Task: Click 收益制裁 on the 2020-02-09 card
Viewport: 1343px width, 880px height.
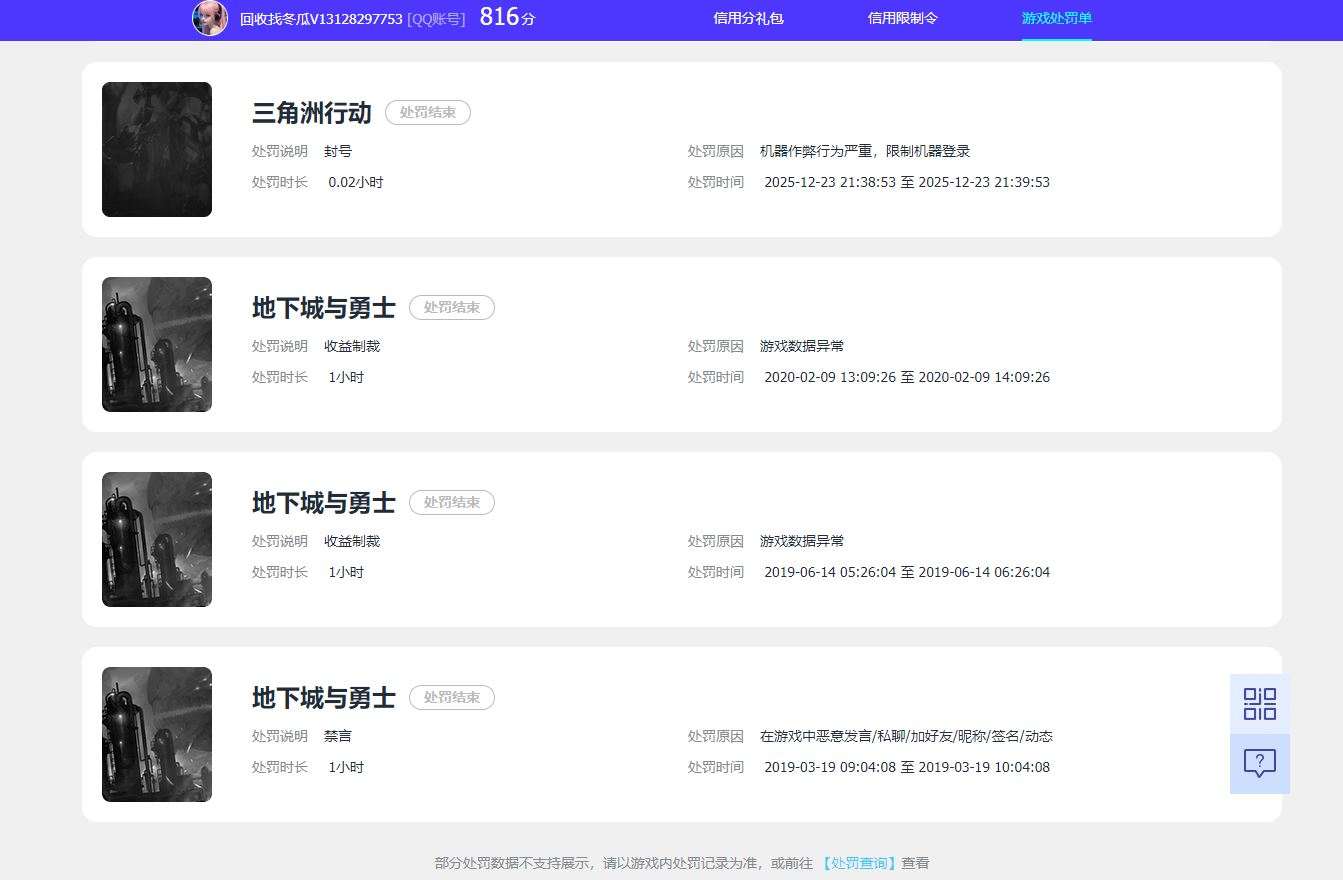Action: pyautogui.click(x=352, y=347)
